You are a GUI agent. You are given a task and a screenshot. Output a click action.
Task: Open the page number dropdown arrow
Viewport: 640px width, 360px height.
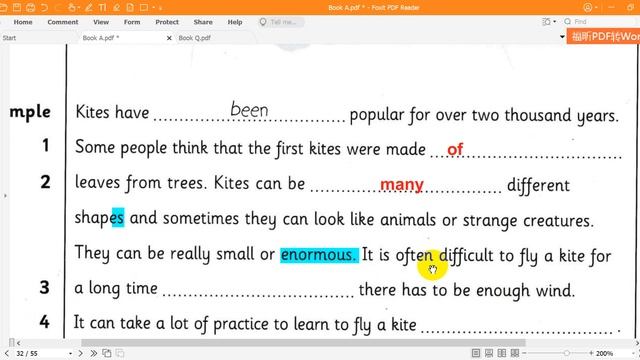point(71,353)
